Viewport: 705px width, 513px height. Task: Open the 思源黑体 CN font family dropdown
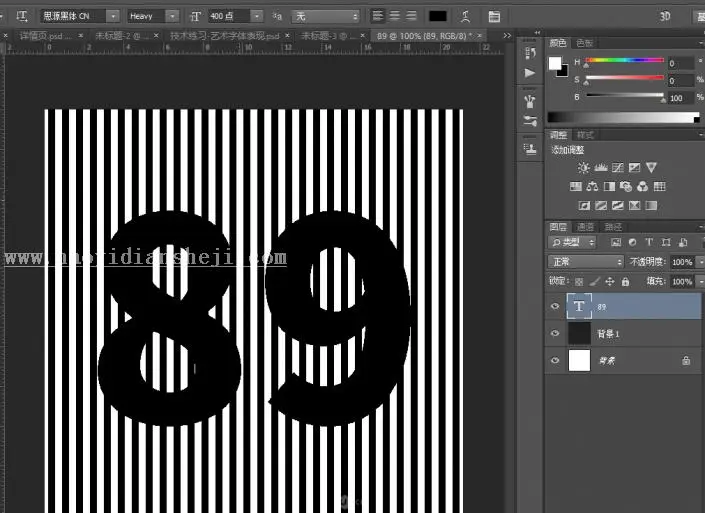(113, 17)
